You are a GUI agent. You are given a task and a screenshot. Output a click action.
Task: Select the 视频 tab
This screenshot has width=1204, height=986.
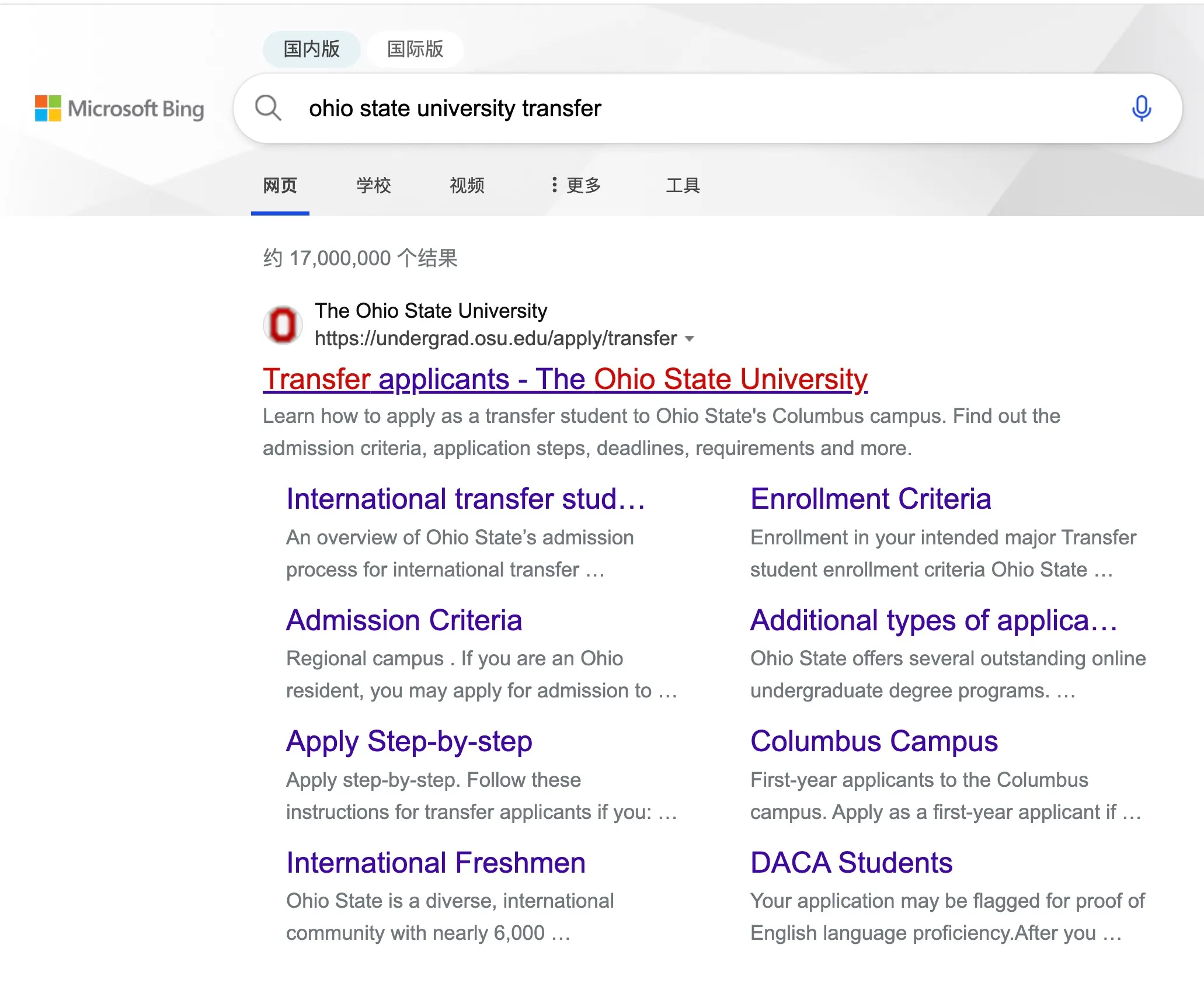click(467, 185)
